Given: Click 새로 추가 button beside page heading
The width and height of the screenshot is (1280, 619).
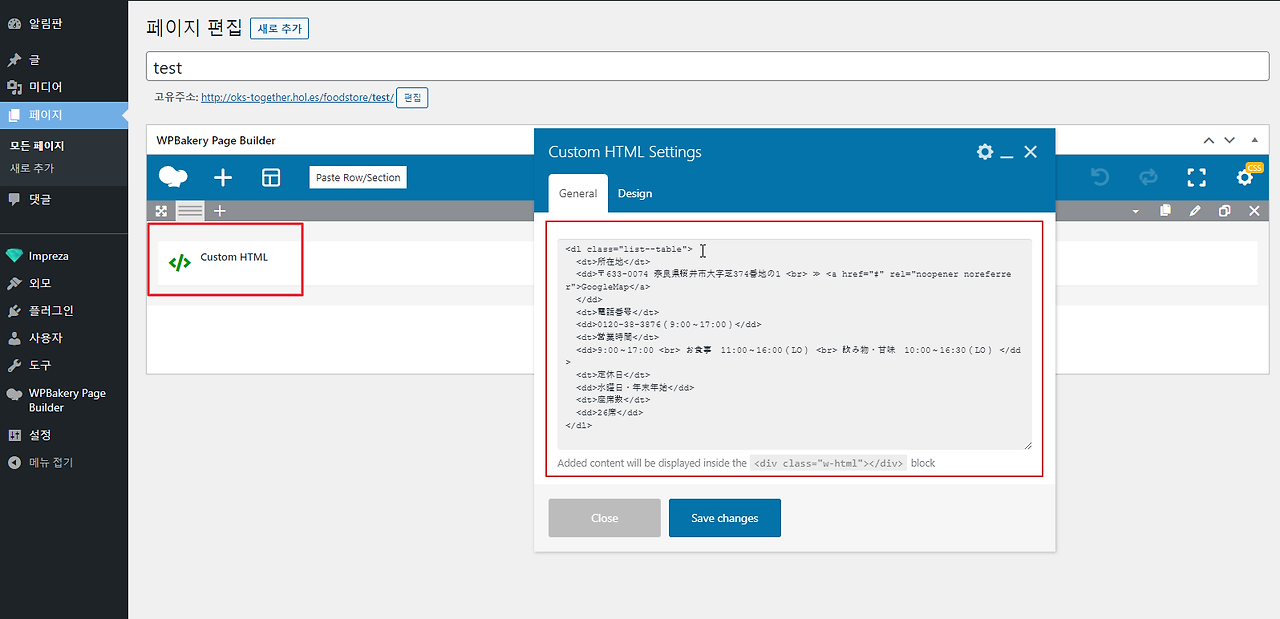Looking at the screenshot, I should (x=279, y=29).
